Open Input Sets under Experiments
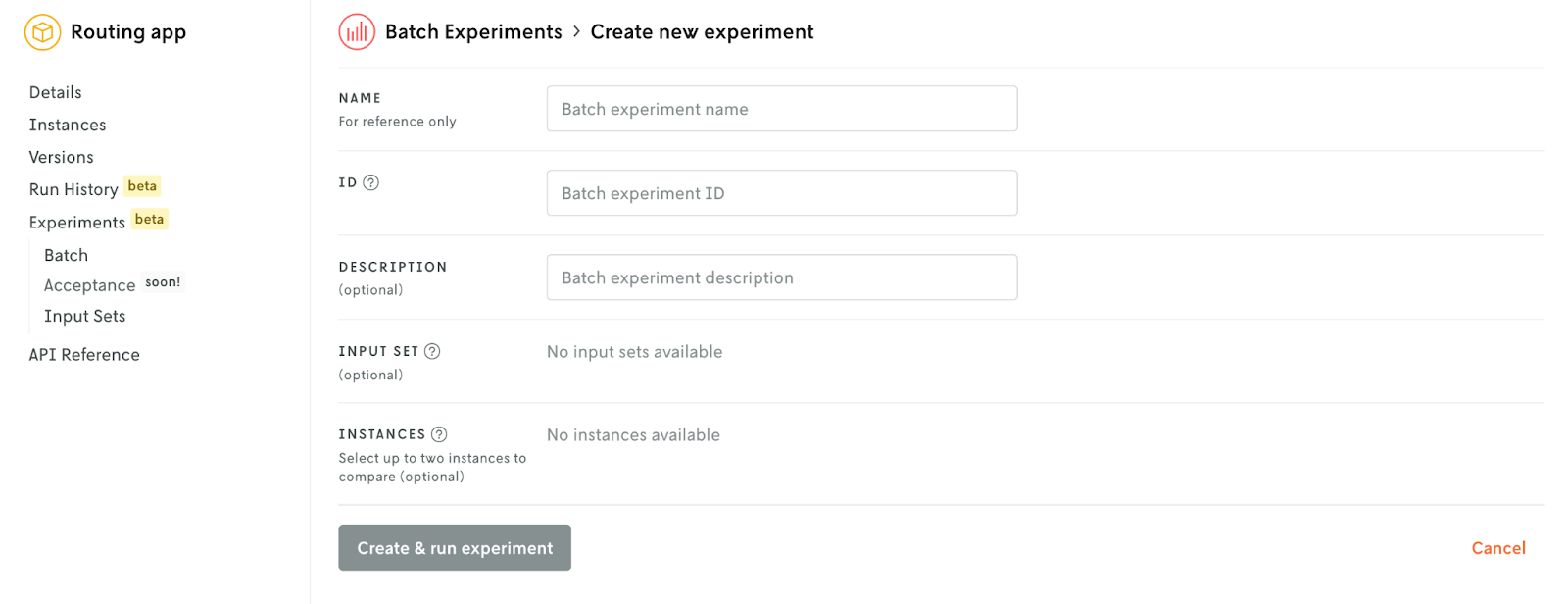This screenshot has height=604, width=1568. pos(84,316)
